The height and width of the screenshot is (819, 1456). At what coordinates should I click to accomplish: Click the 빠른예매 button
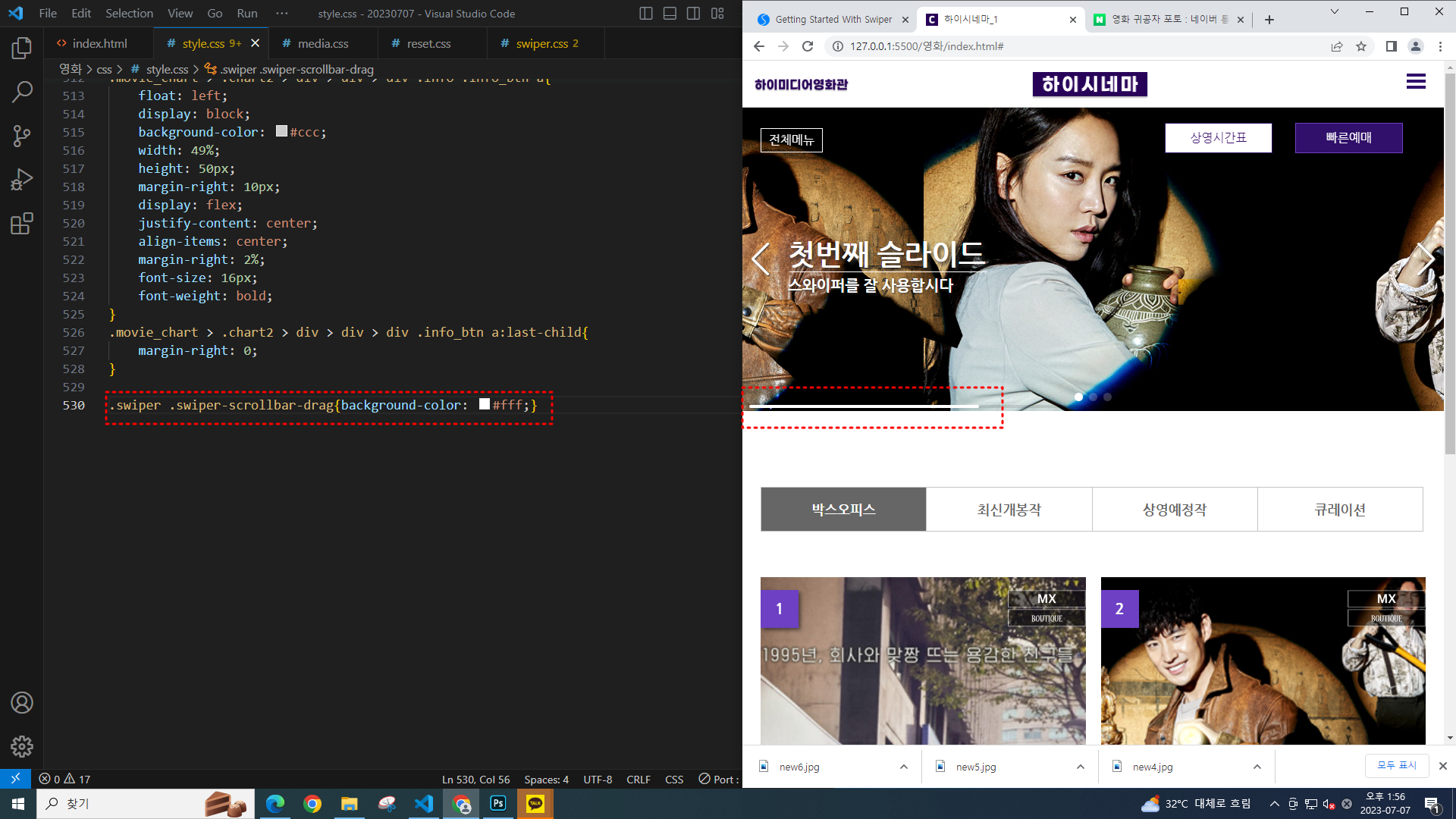tap(1348, 138)
